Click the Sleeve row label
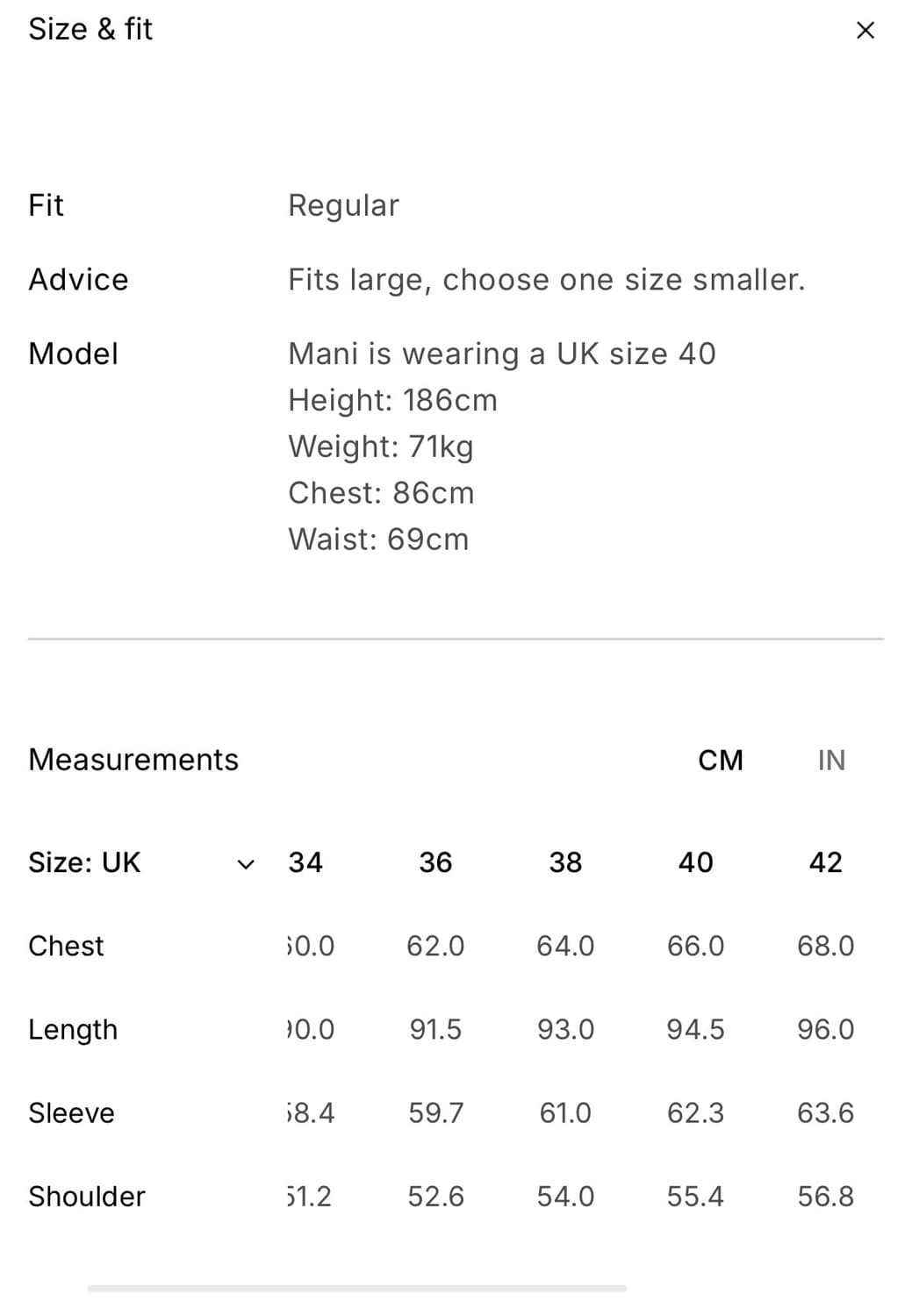 [71, 1112]
